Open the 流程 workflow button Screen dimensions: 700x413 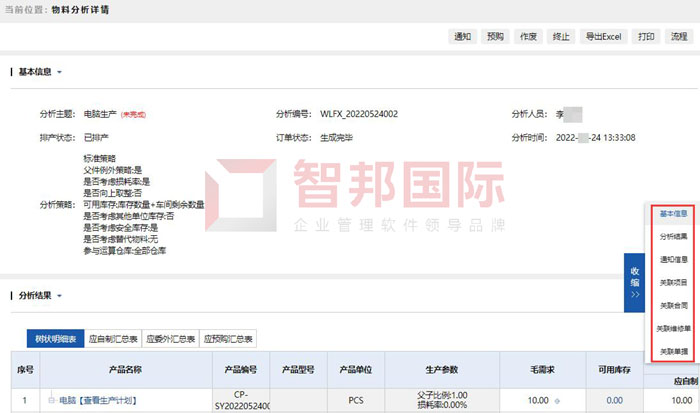pyautogui.click(x=679, y=37)
